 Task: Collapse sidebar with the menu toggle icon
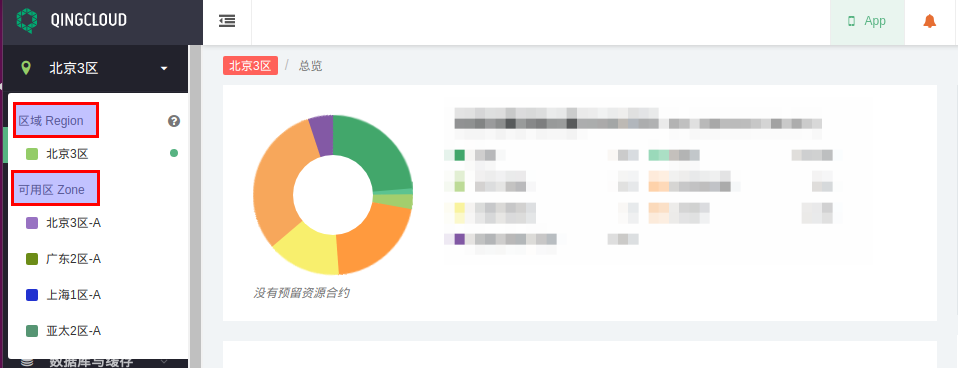(227, 21)
